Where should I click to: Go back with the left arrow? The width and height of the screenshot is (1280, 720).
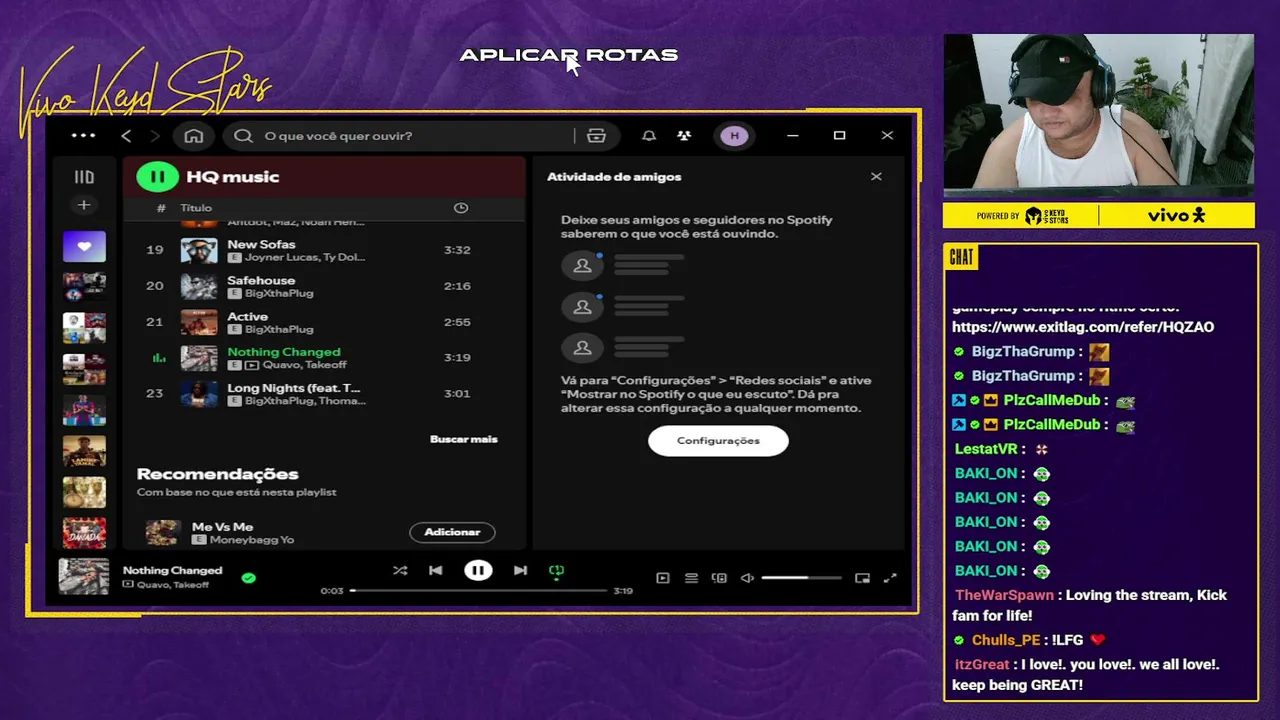[x=126, y=136]
